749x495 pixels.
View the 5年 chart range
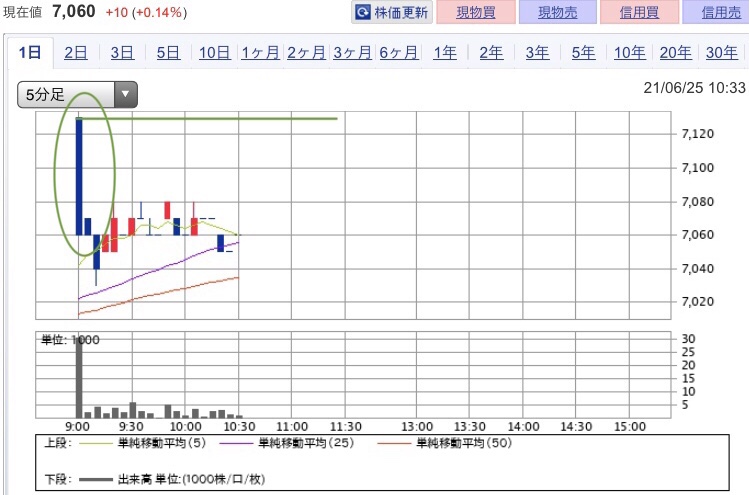[583, 52]
